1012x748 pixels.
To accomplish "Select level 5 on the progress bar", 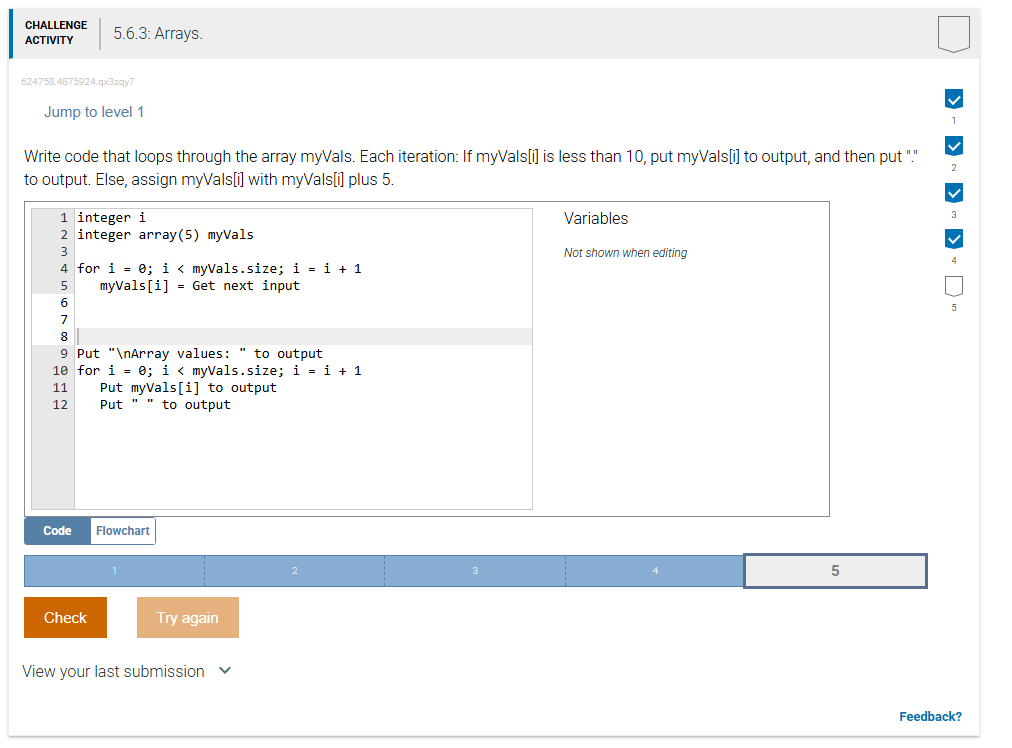I will coord(835,570).
